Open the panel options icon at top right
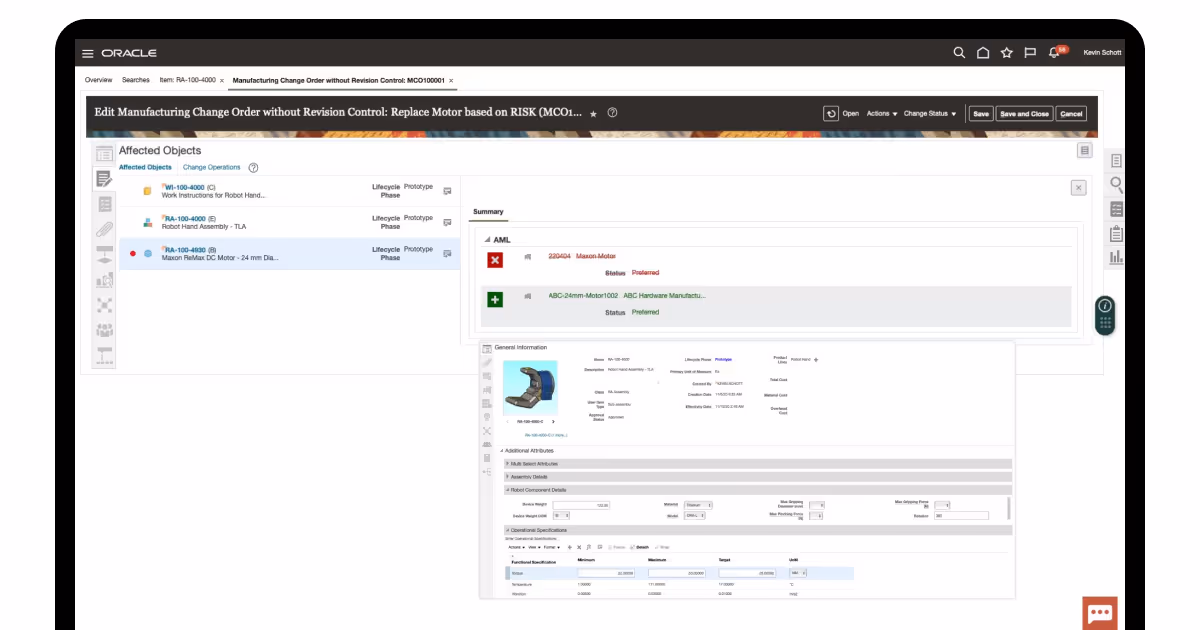Viewport: 1200px width, 630px height. [1084, 150]
